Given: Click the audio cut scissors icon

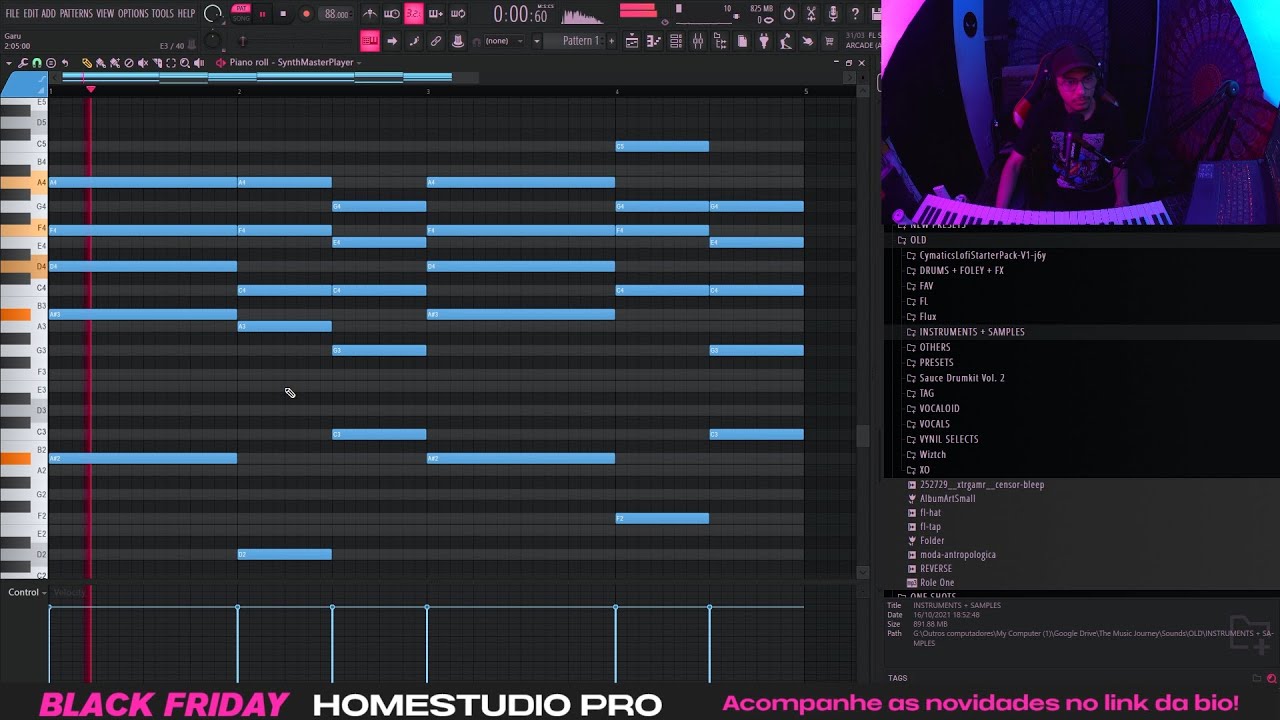Looking at the screenshot, I should coord(811,14).
